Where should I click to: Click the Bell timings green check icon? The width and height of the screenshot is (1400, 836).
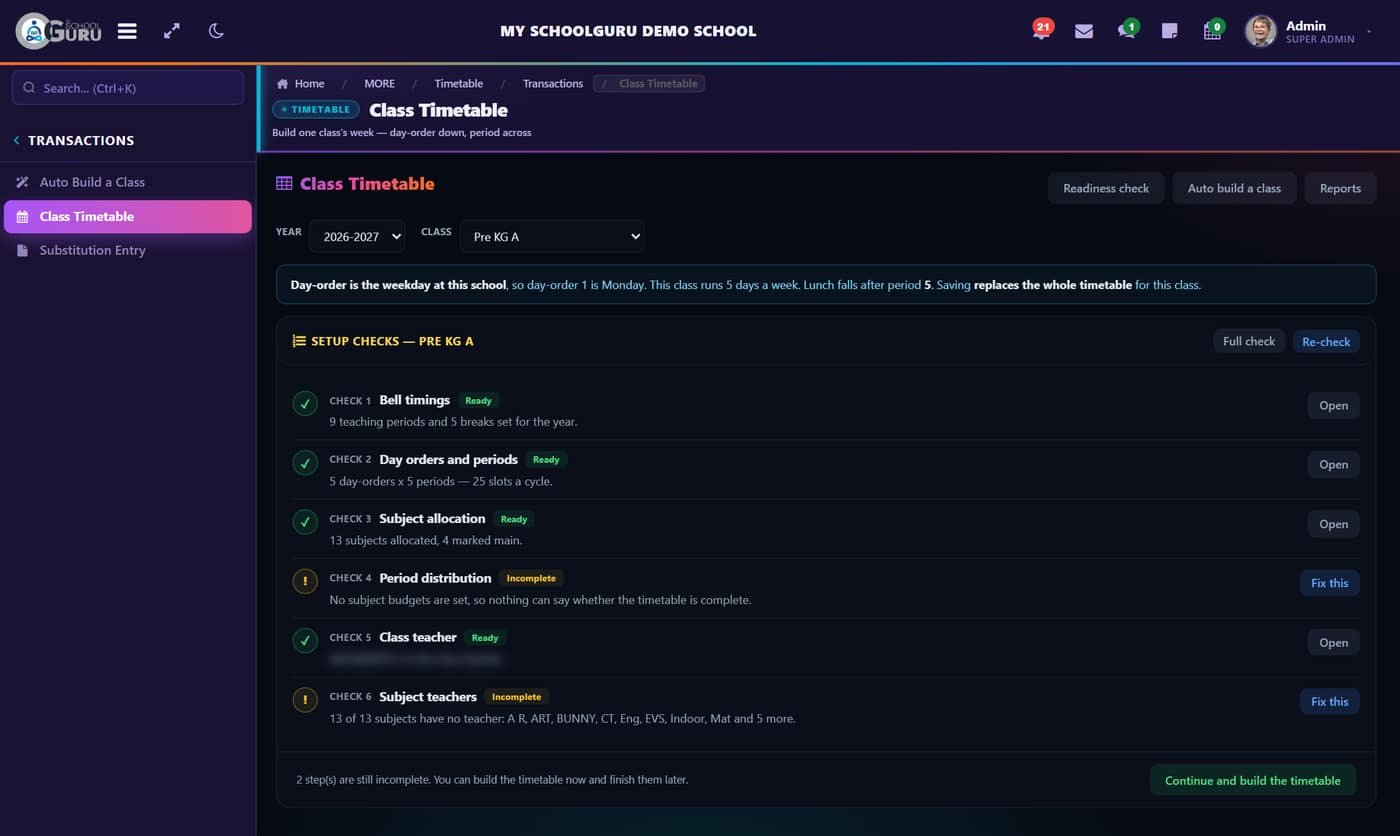click(305, 403)
